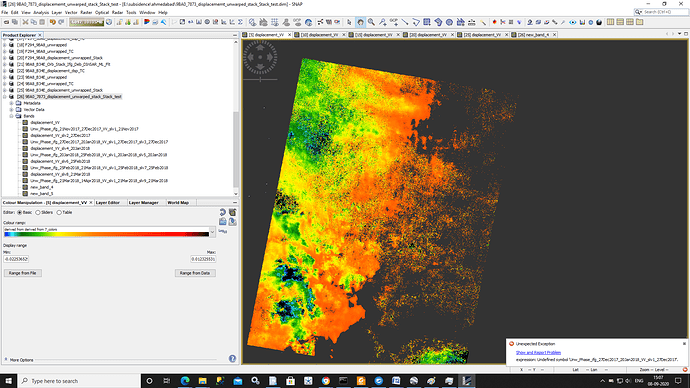Close the Unexpected Exception notification
This screenshot has width=690, height=388.
coord(684,344)
